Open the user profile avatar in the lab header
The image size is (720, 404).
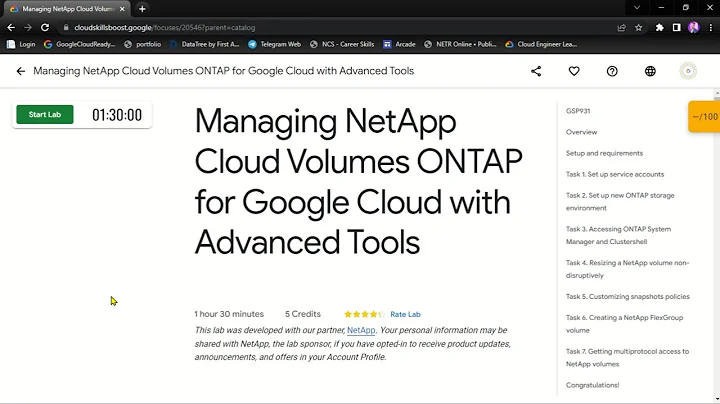click(688, 71)
